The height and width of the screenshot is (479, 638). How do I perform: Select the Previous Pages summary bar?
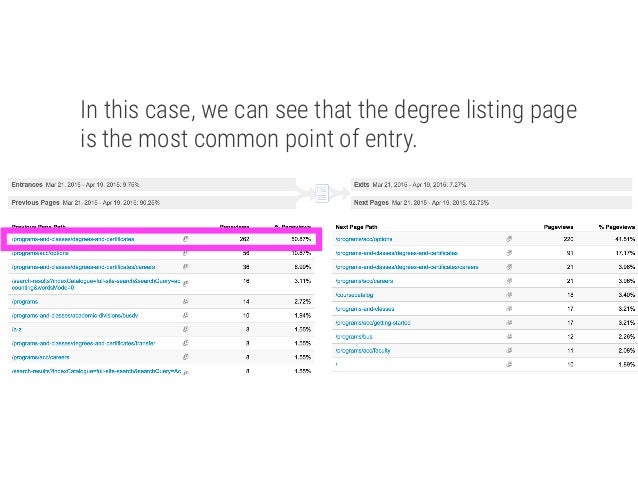152,202
